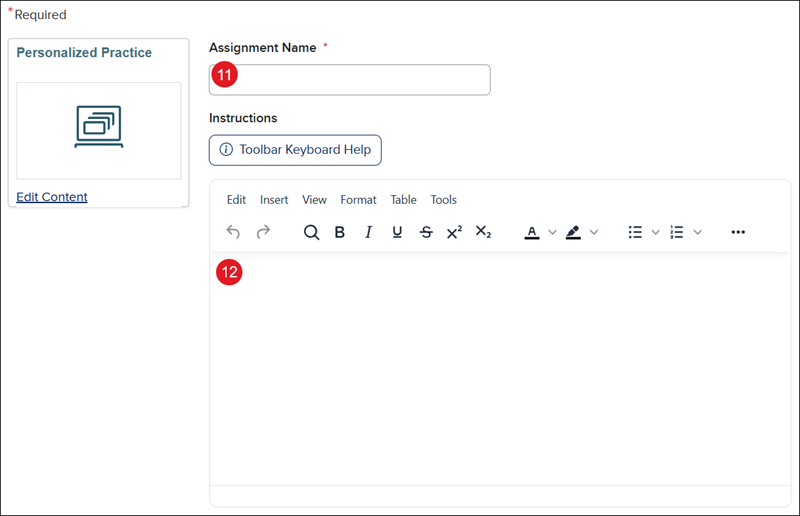
Task: Open Find and Replace magnifier icon
Action: pos(311,232)
